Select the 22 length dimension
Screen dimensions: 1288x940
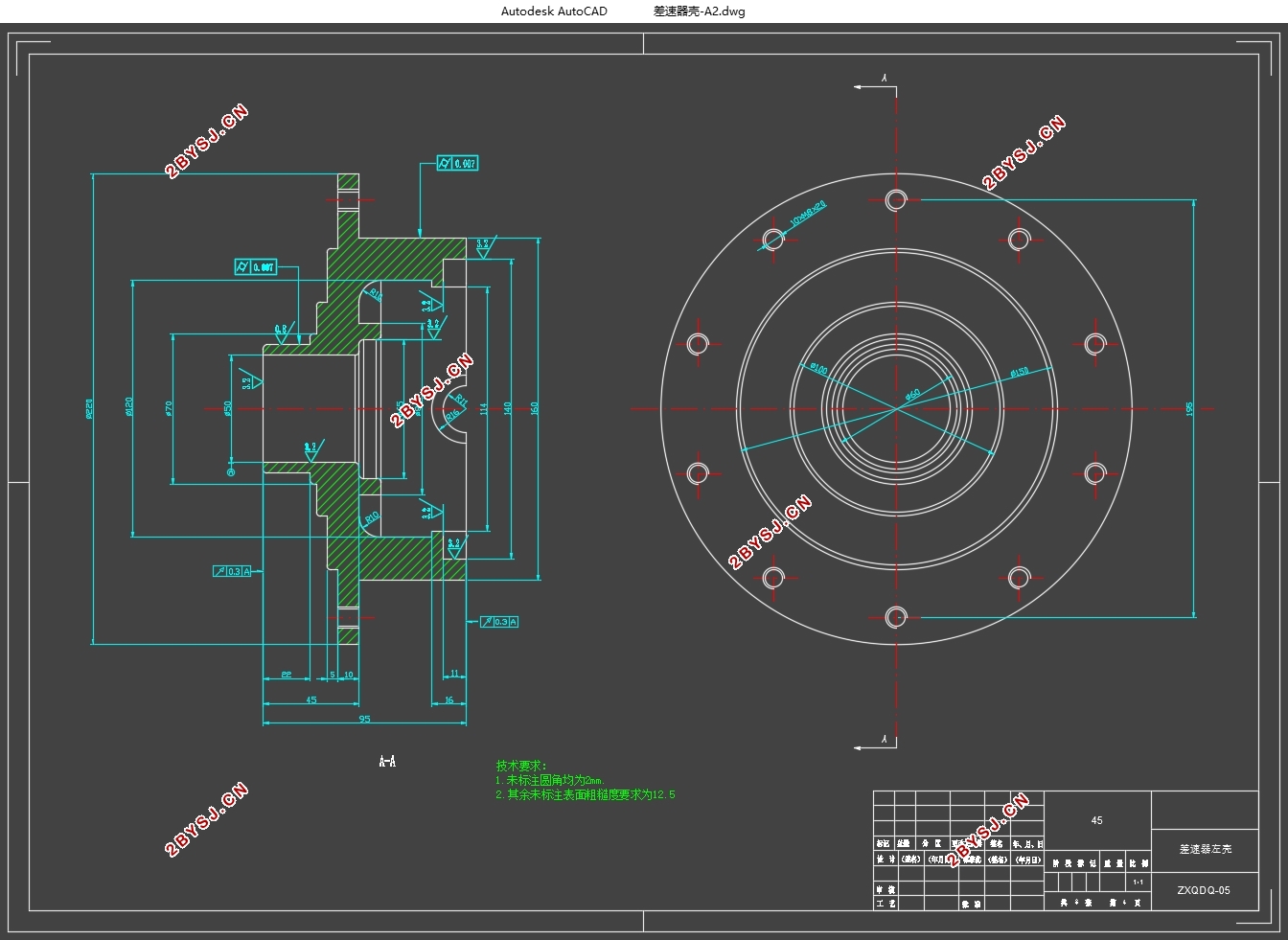287,676
